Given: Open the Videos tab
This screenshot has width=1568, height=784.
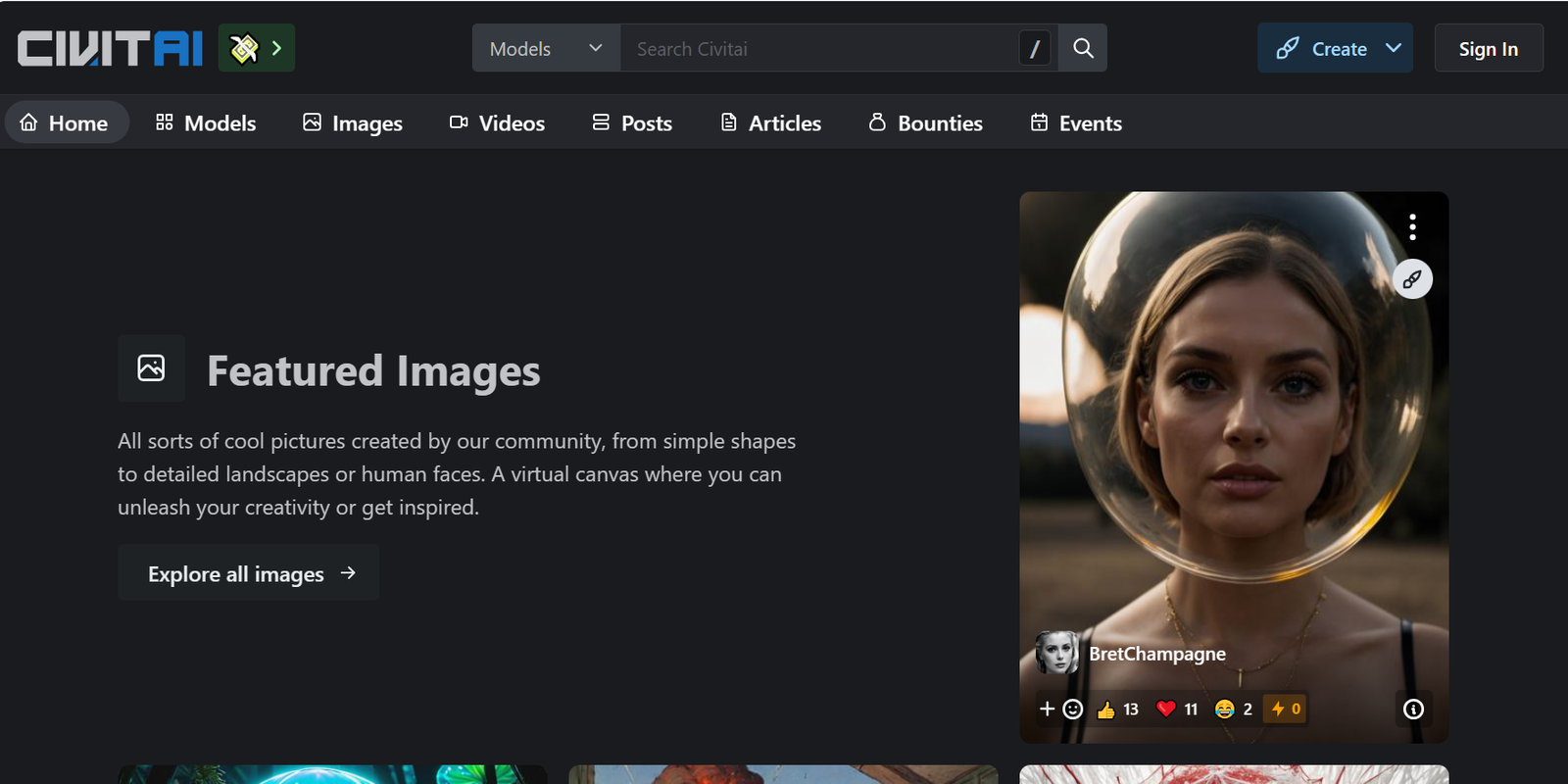Looking at the screenshot, I should (497, 122).
